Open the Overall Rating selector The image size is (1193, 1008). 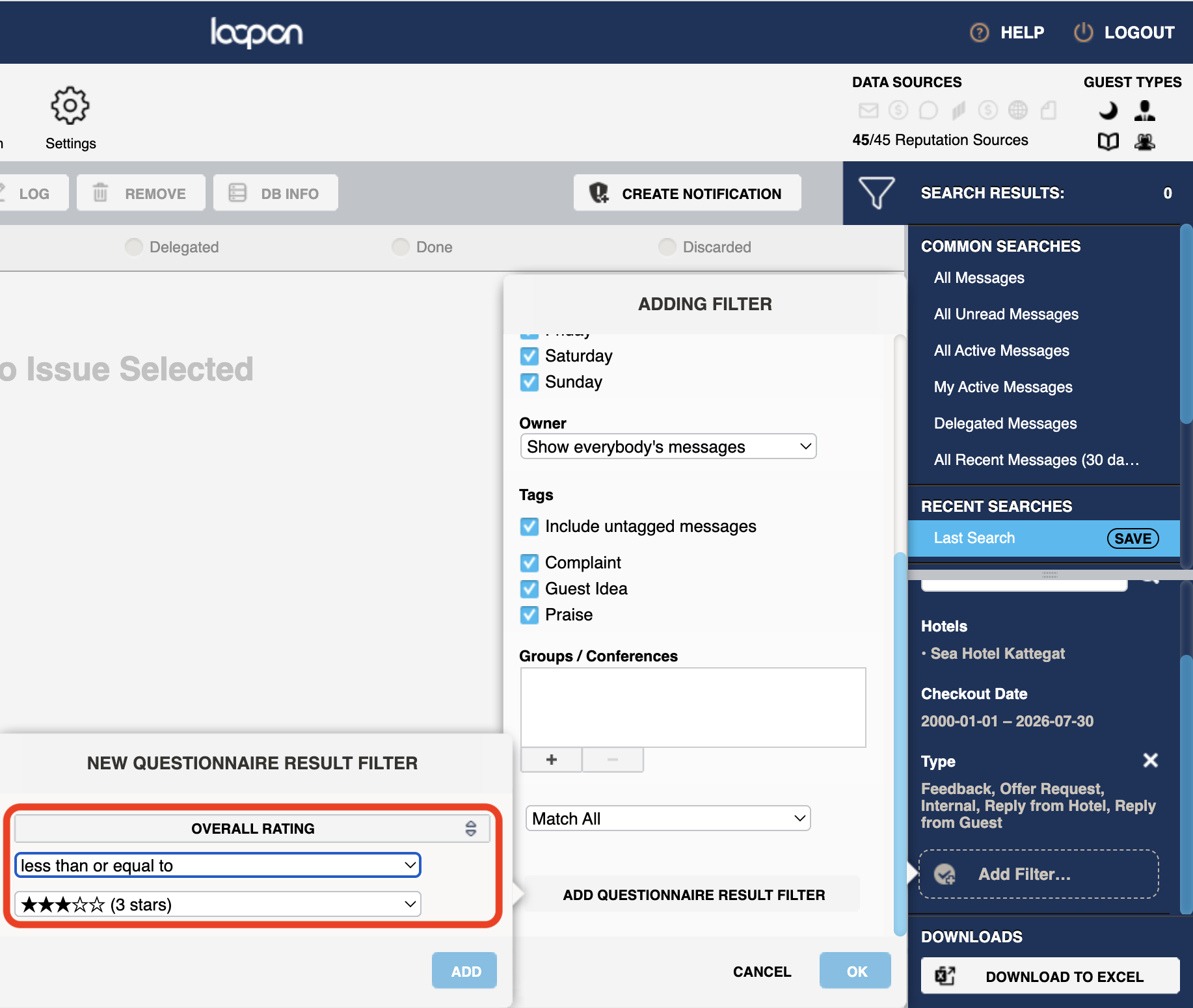click(252, 828)
